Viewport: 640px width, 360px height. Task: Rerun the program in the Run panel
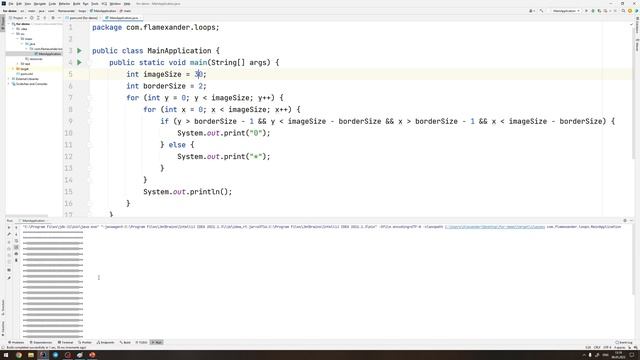(x=9, y=227)
